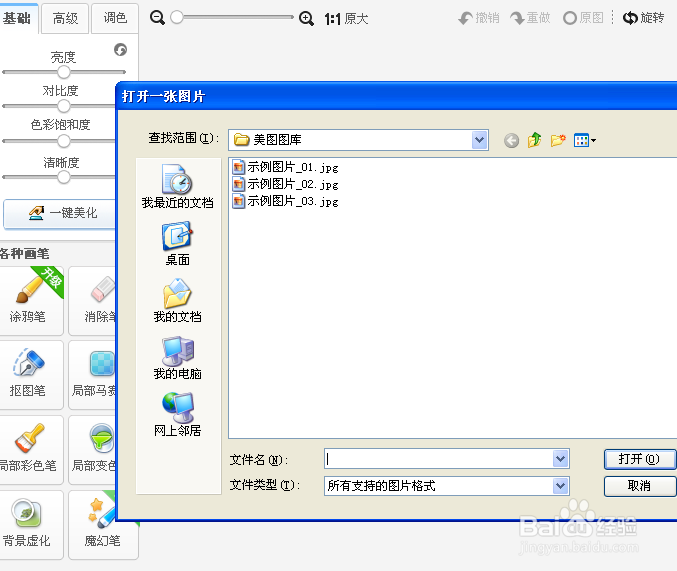Image resolution: width=677 pixels, height=571 pixels.
Task: Click the 文件名 filename input field
Action: coord(439,459)
